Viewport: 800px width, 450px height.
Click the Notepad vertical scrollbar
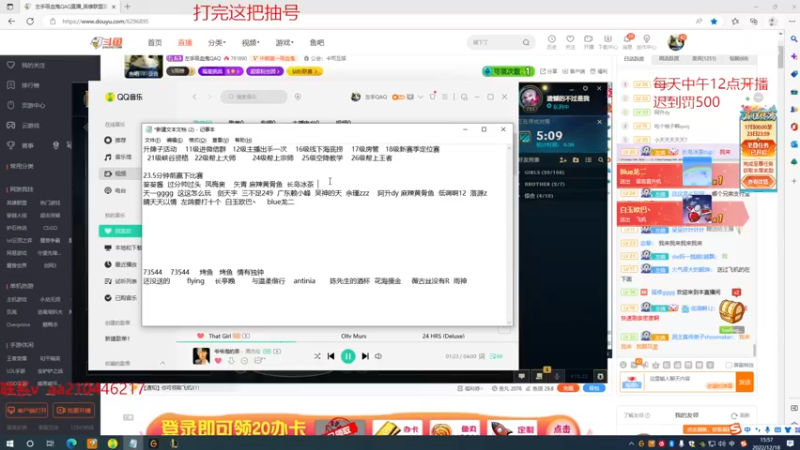pyautogui.click(x=509, y=235)
